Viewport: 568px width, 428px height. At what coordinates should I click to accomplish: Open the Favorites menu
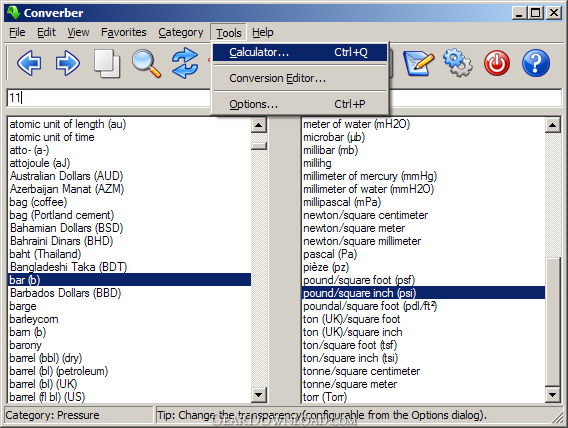point(124,32)
